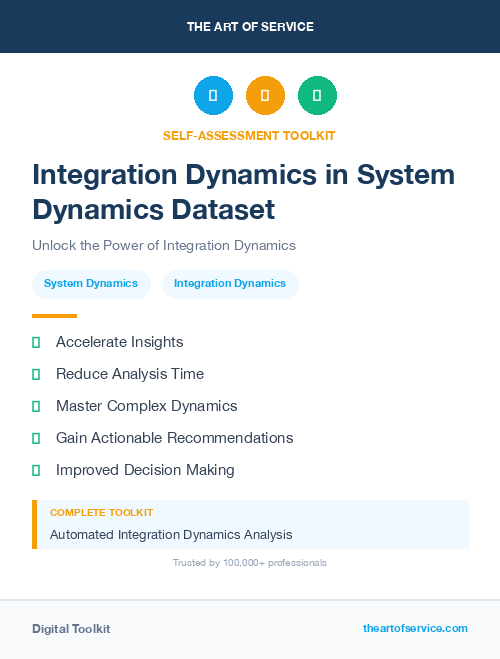Screen dimensions: 500x659
Task: Click The Art of Service header title
Action: [250, 27]
